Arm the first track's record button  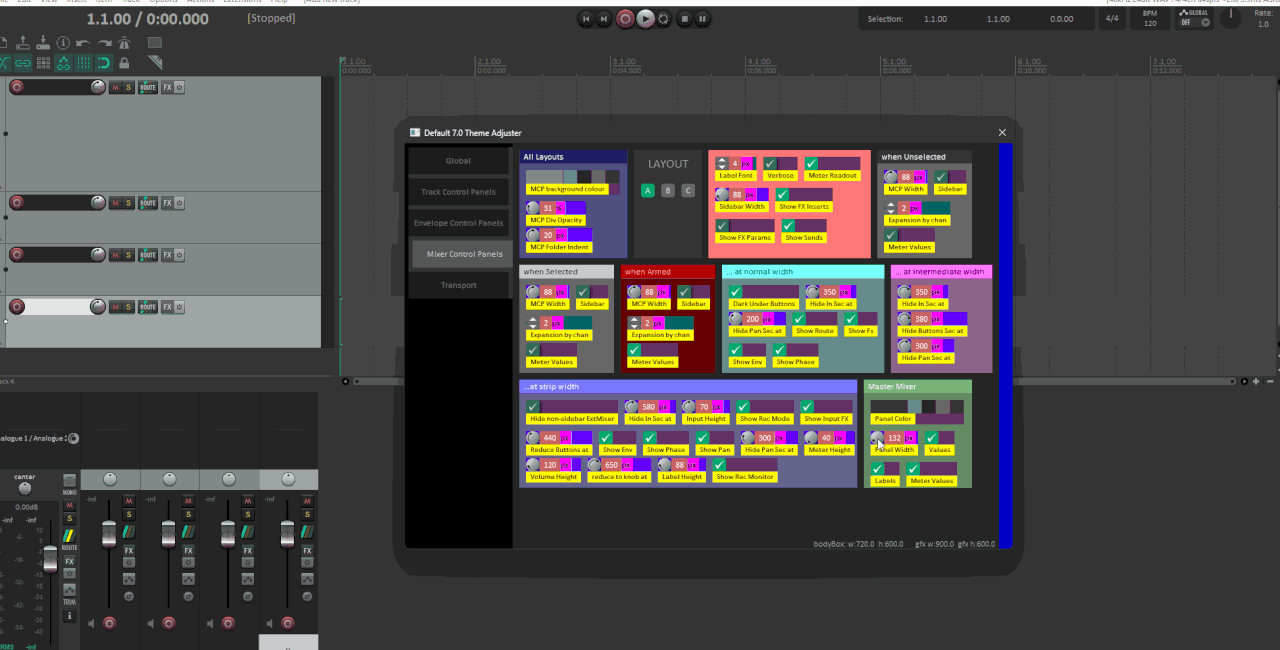[x=16, y=87]
